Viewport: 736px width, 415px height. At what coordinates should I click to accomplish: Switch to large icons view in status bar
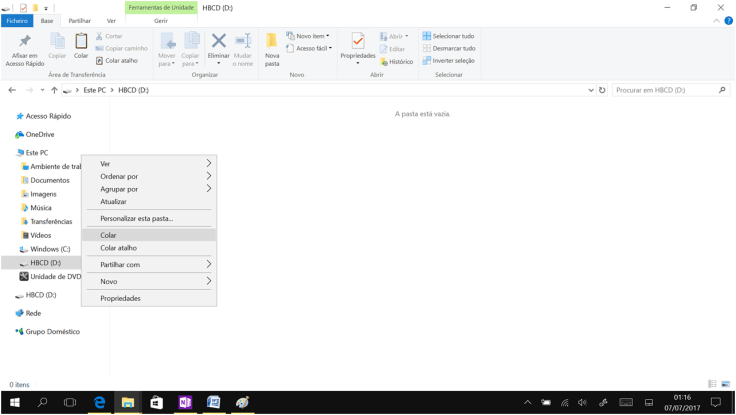[x=726, y=384]
